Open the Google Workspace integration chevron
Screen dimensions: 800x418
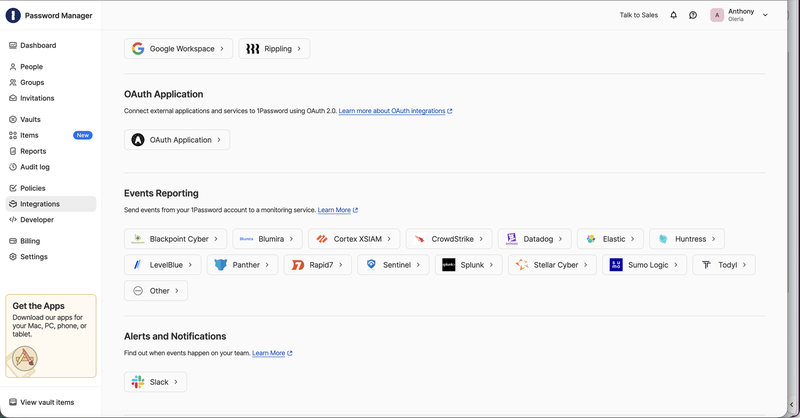[222, 48]
